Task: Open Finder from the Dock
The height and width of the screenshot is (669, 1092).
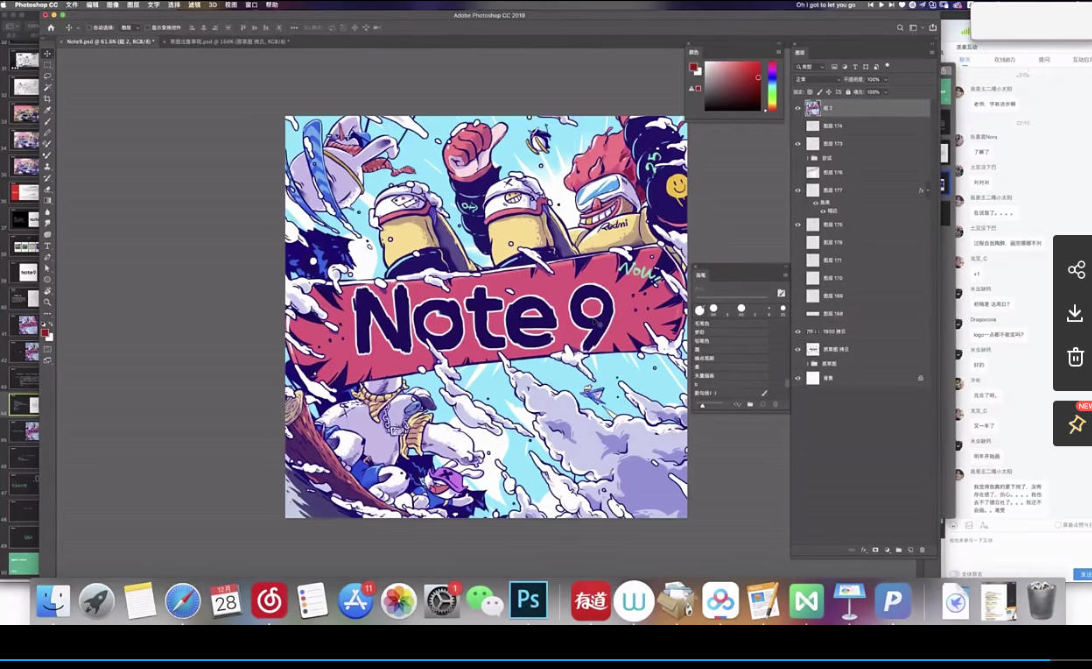Action: (53, 601)
